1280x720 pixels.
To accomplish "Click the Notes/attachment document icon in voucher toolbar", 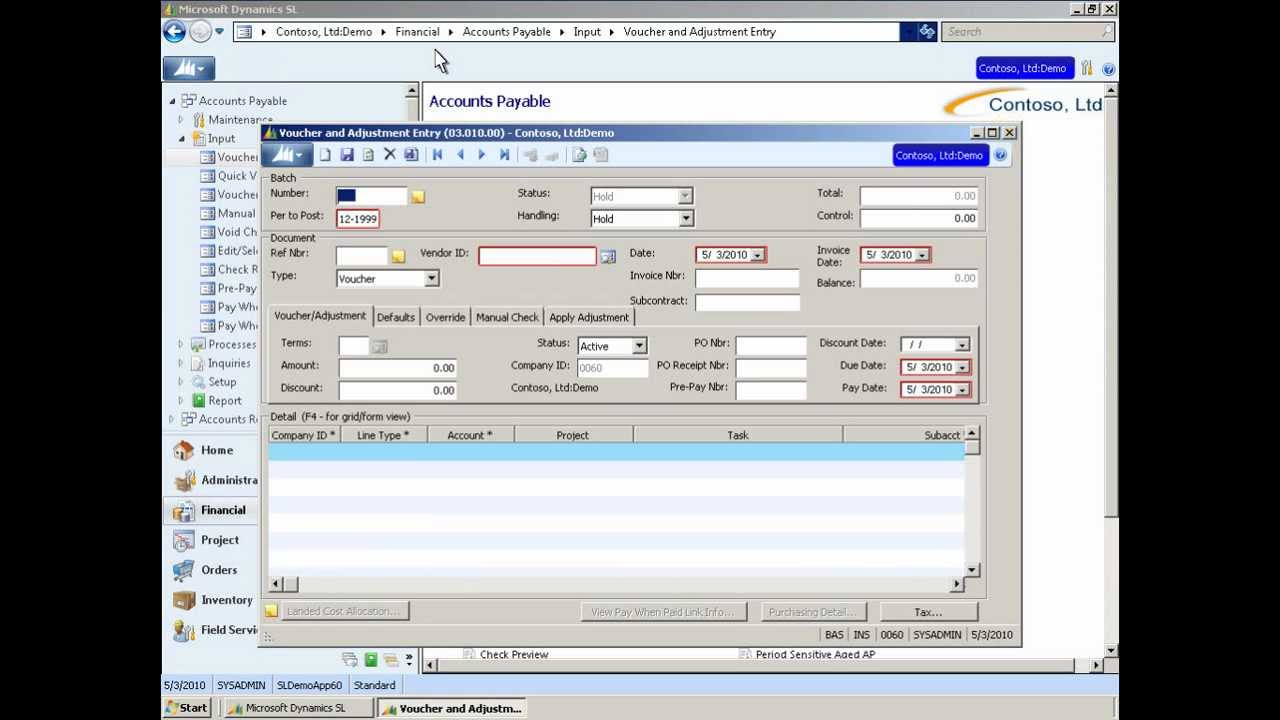I will [579, 155].
